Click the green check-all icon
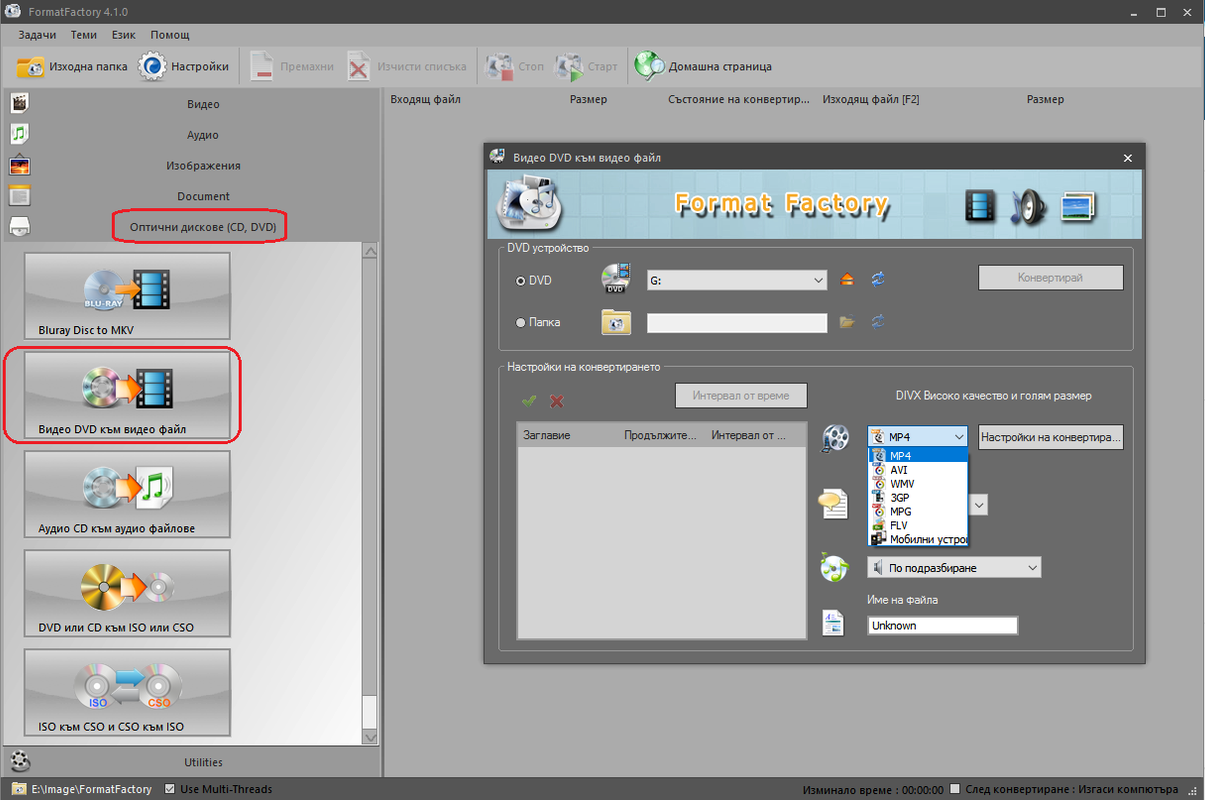 pyautogui.click(x=529, y=401)
